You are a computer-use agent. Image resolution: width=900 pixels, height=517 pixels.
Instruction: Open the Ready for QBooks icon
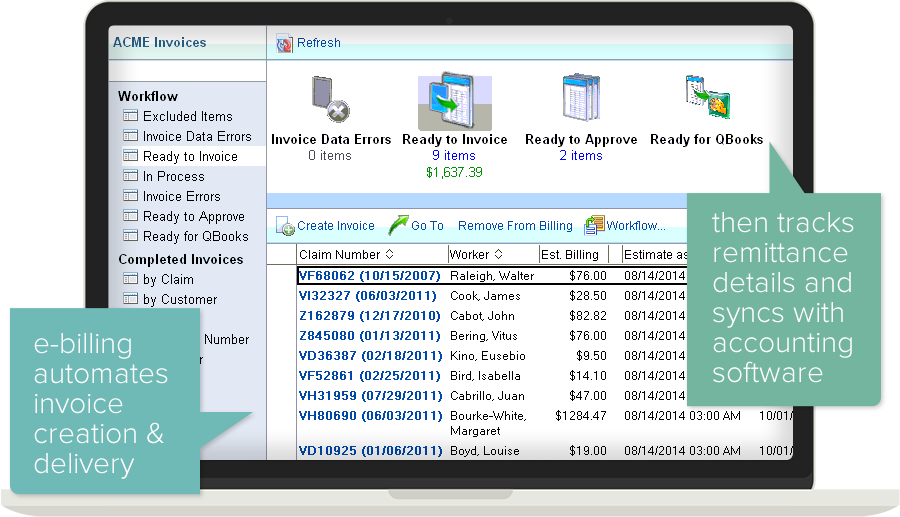click(x=707, y=100)
